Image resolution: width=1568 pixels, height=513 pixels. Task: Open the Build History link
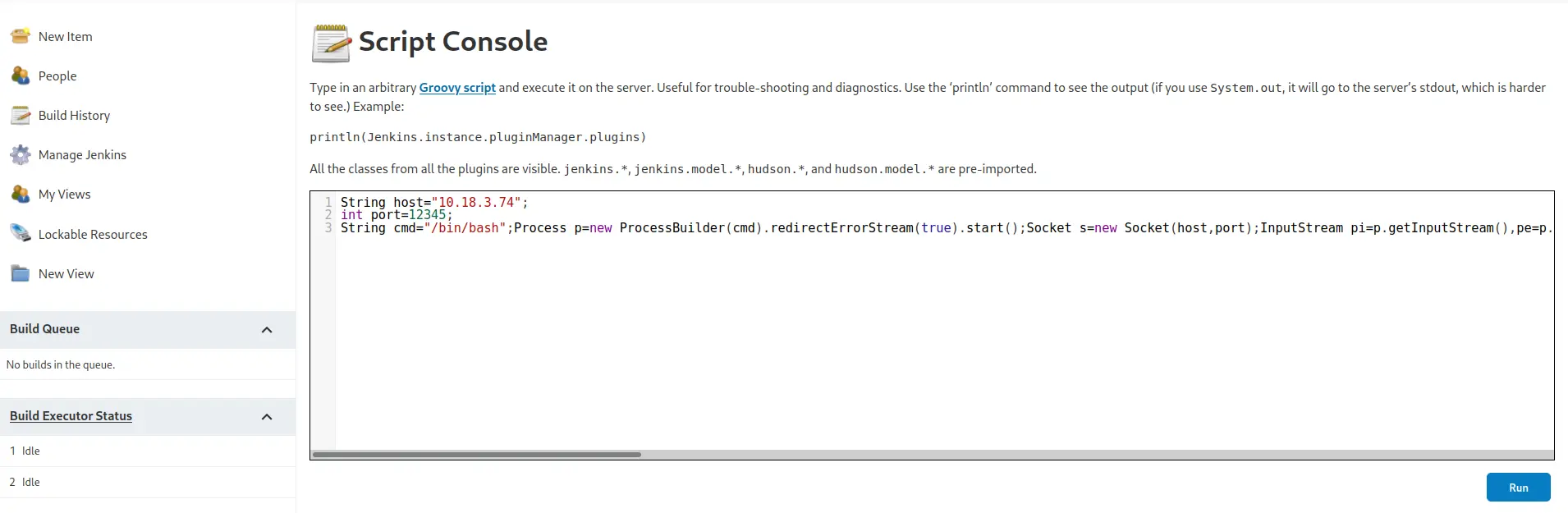click(74, 115)
